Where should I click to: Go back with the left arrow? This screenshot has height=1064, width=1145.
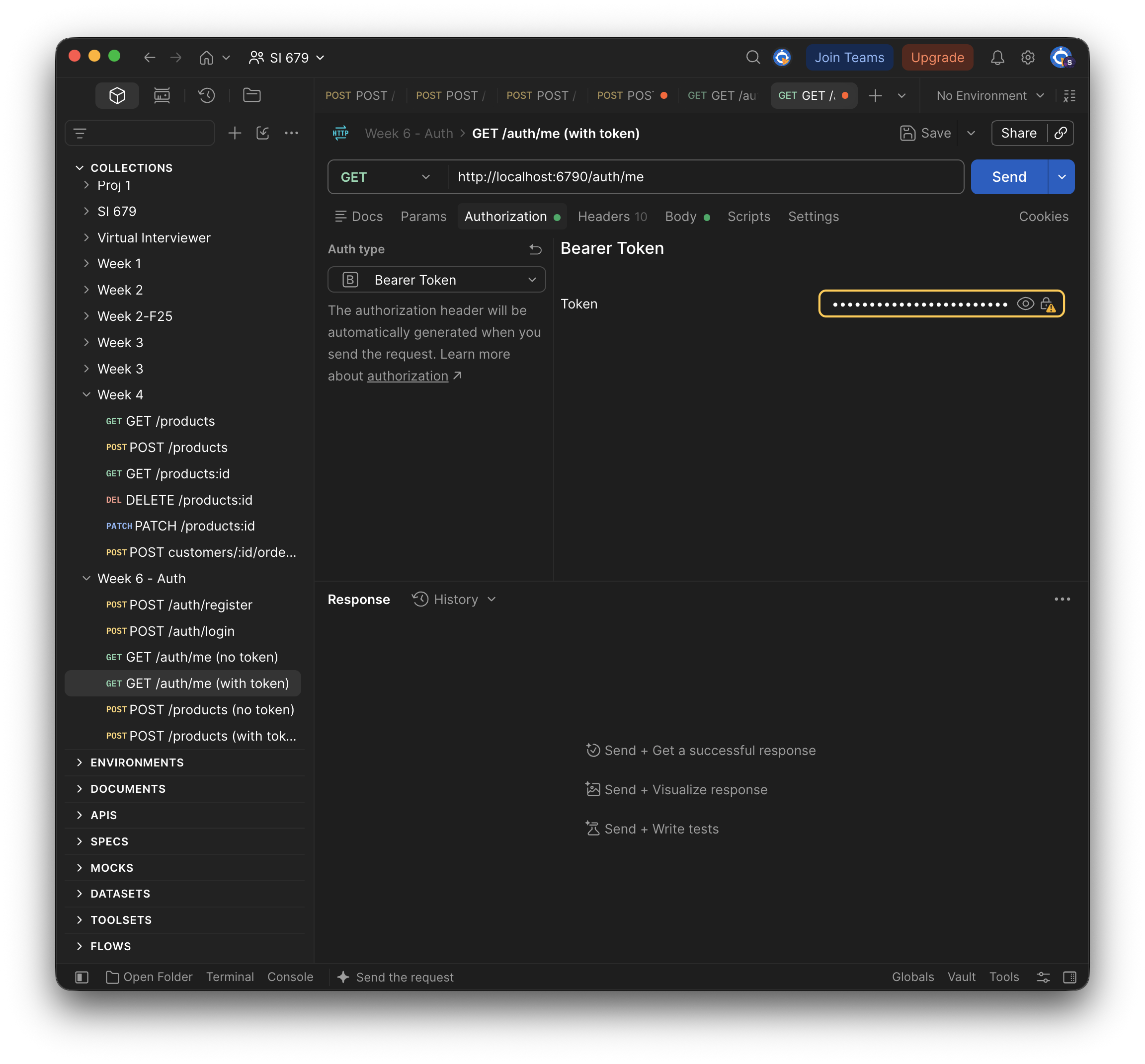(x=150, y=58)
